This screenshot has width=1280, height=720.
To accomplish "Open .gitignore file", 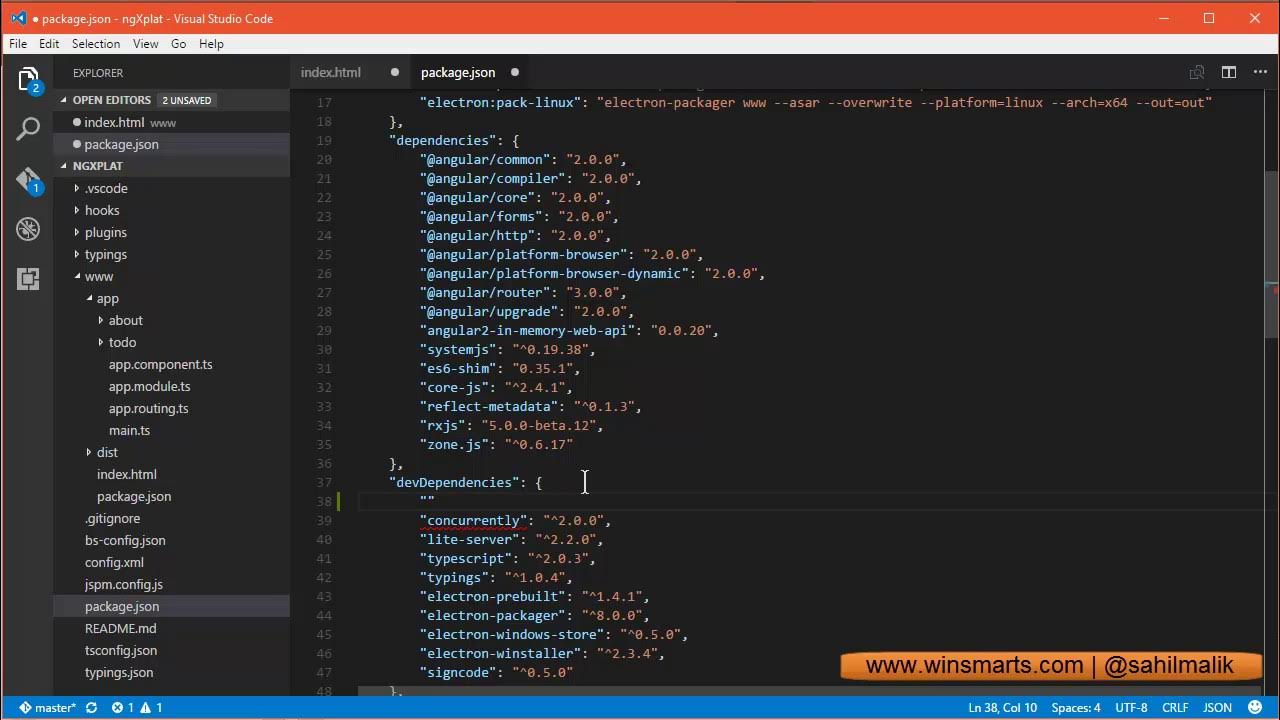I will 112,518.
